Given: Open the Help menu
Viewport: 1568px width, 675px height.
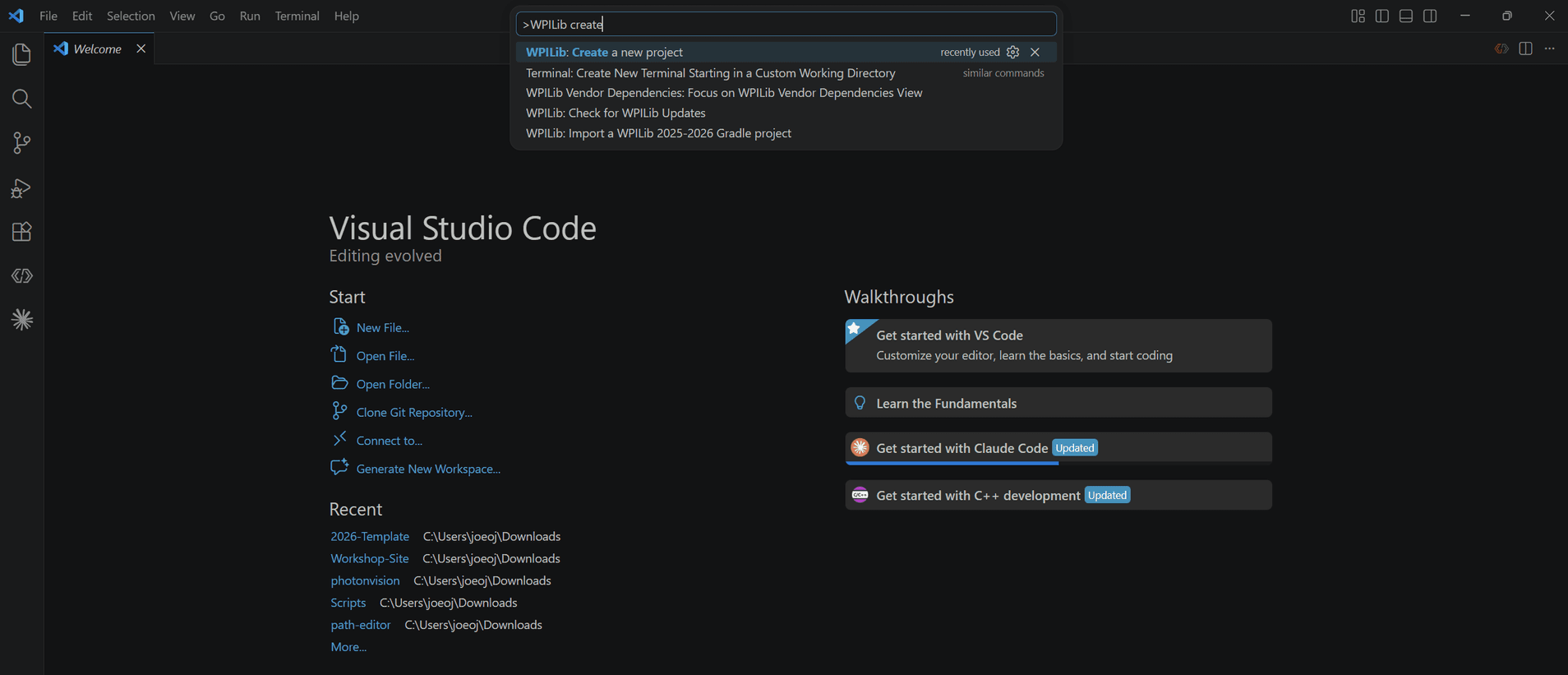Looking at the screenshot, I should point(347,16).
